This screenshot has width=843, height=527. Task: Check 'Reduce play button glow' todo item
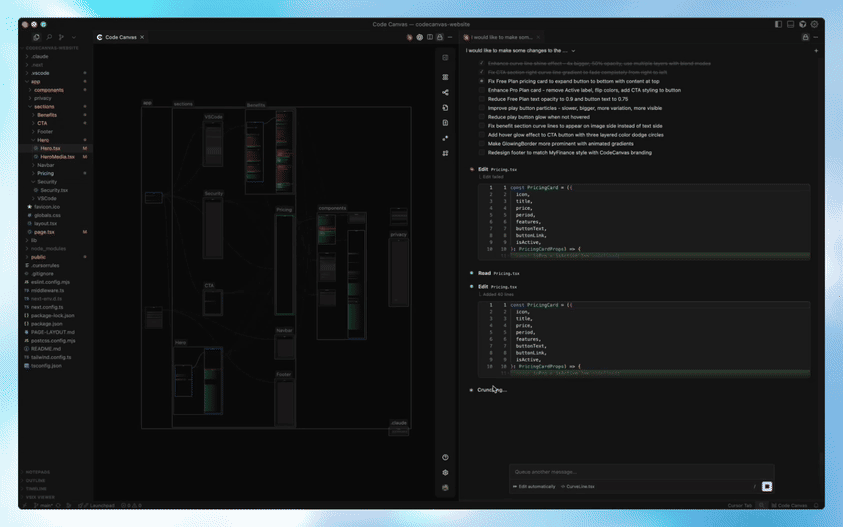click(481, 117)
